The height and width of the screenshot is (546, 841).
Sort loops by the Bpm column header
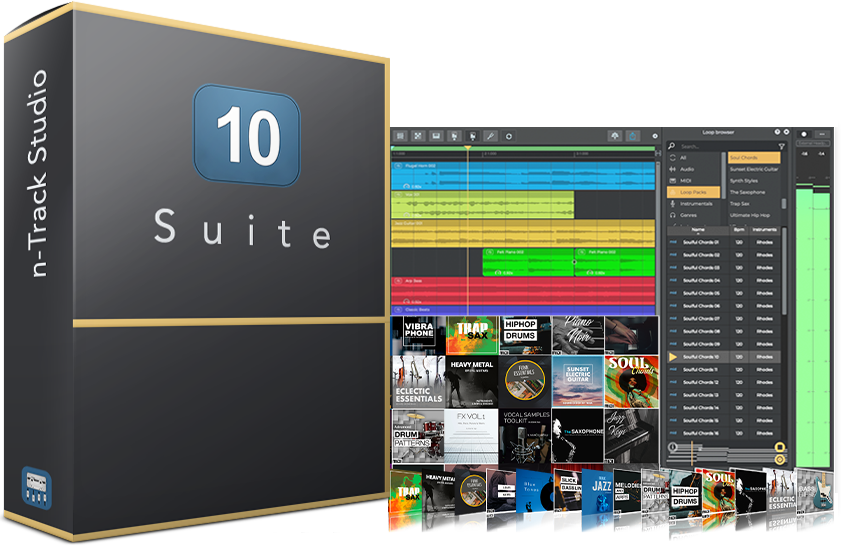739,230
